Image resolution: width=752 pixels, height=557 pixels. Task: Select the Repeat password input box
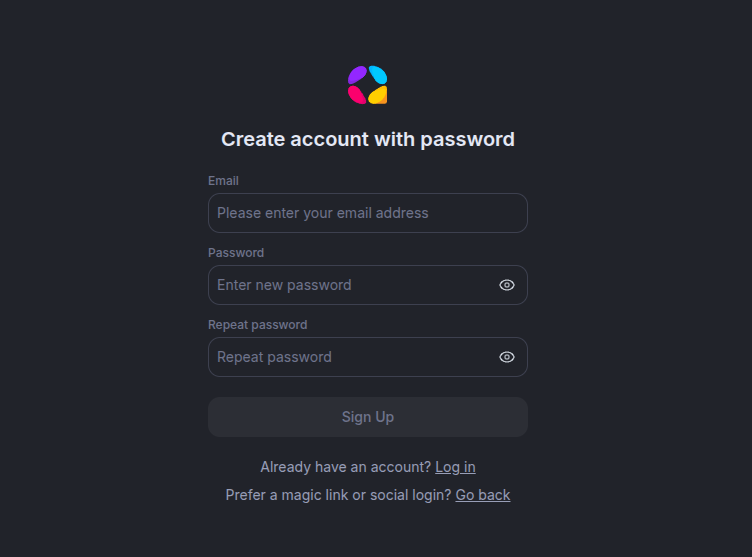point(350,357)
